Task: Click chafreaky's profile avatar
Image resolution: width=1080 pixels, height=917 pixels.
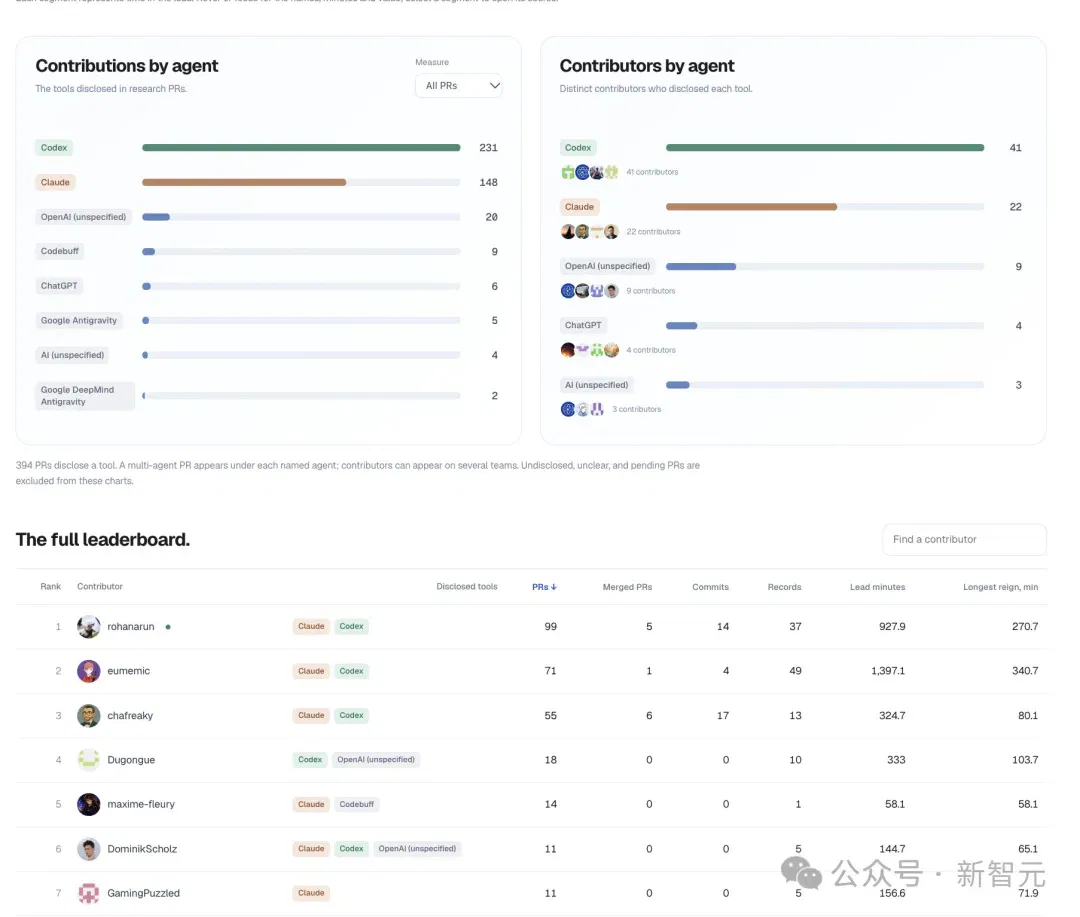Action: point(88,716)
